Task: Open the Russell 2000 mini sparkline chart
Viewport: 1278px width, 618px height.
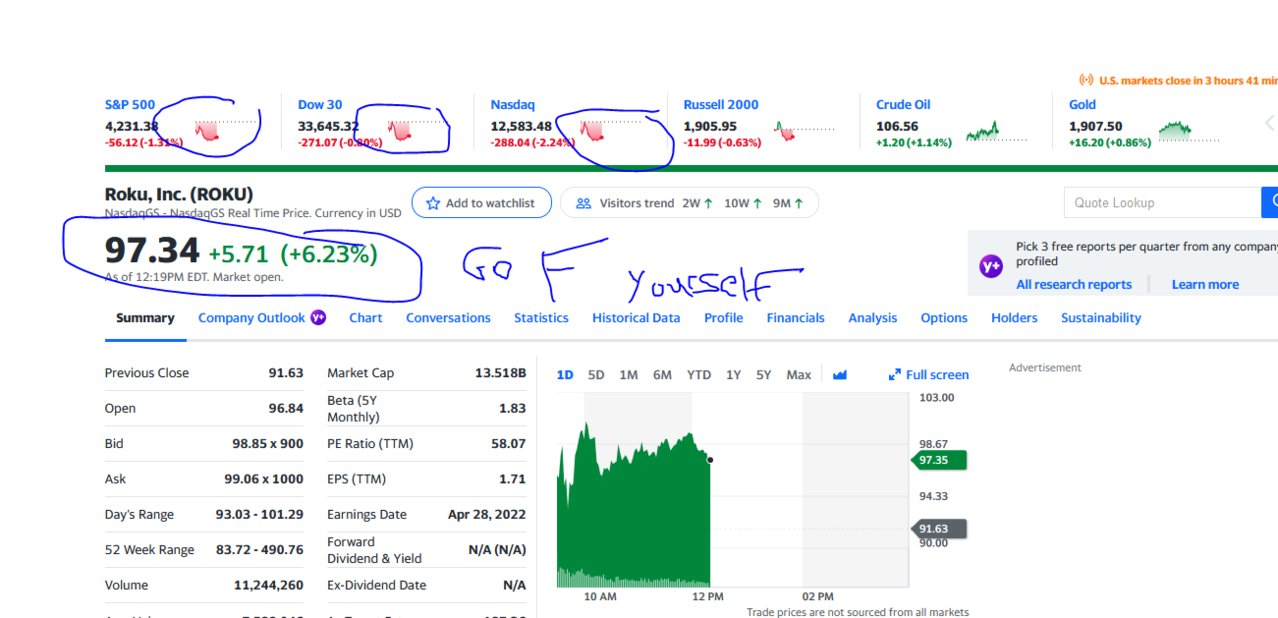Action: point(803,131)
